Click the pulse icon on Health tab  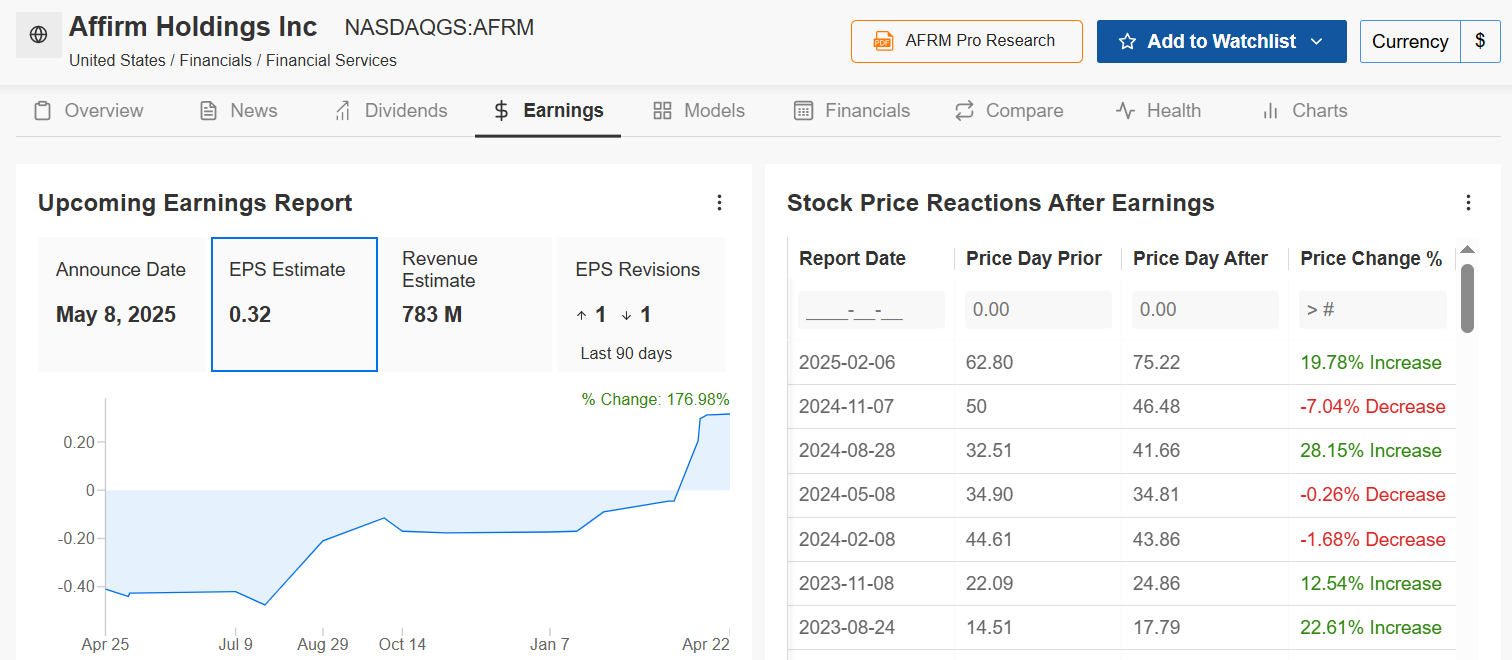(x=1125, y=111)
